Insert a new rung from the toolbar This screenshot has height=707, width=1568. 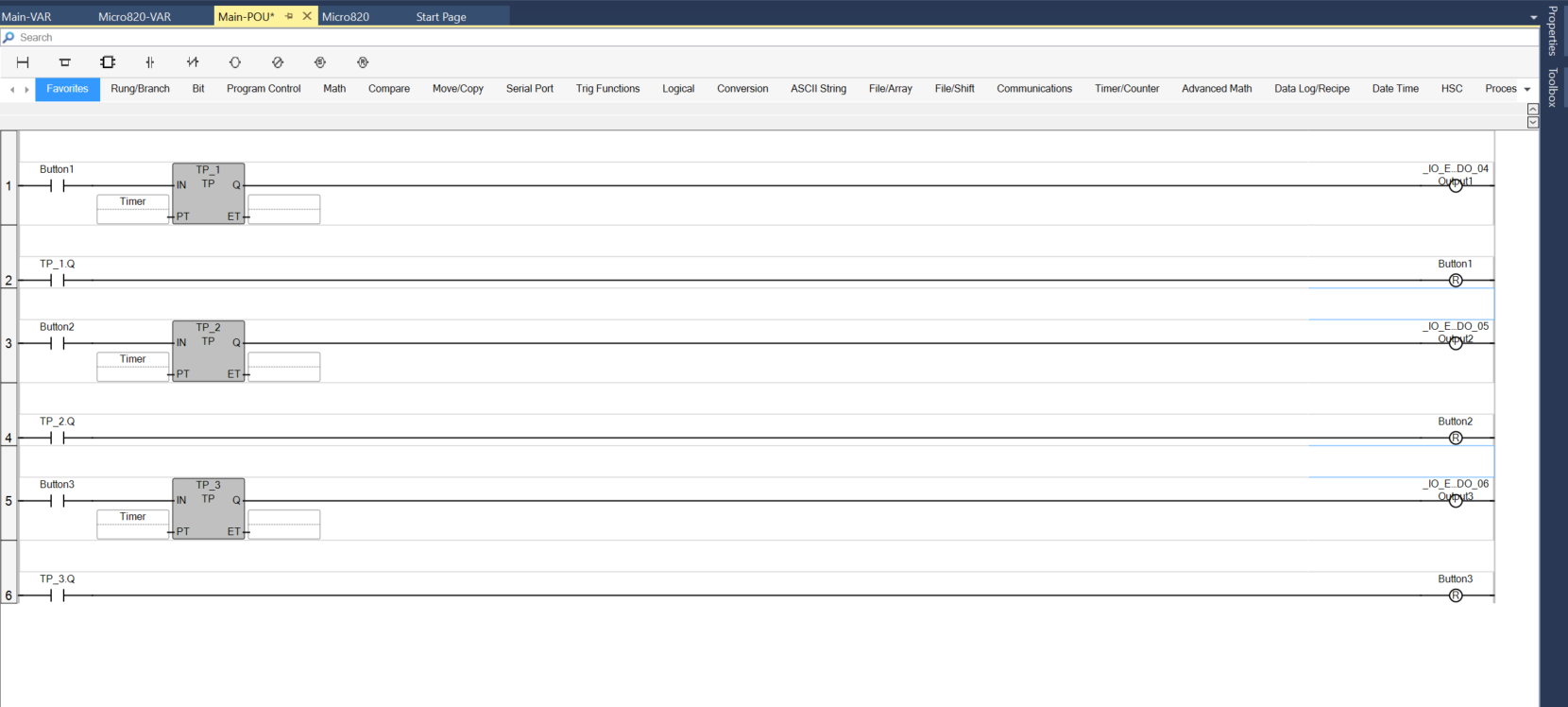click(x=23, y=62)
